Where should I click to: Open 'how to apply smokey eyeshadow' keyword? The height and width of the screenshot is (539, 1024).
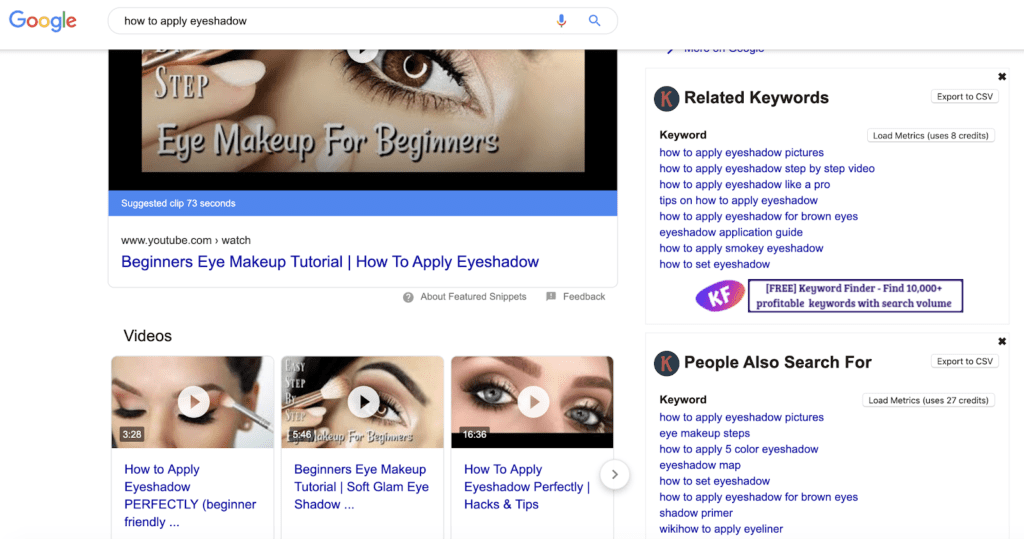[x=741, y=248]
